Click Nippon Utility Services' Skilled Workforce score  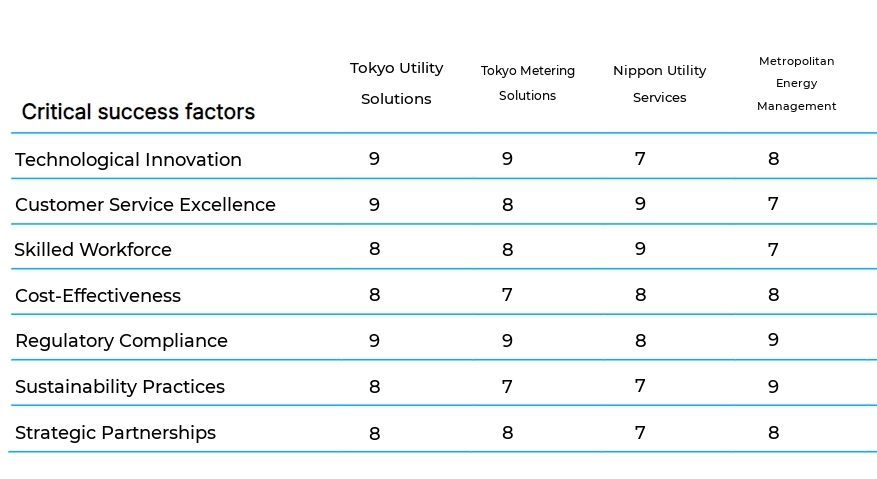coord(640,249)
